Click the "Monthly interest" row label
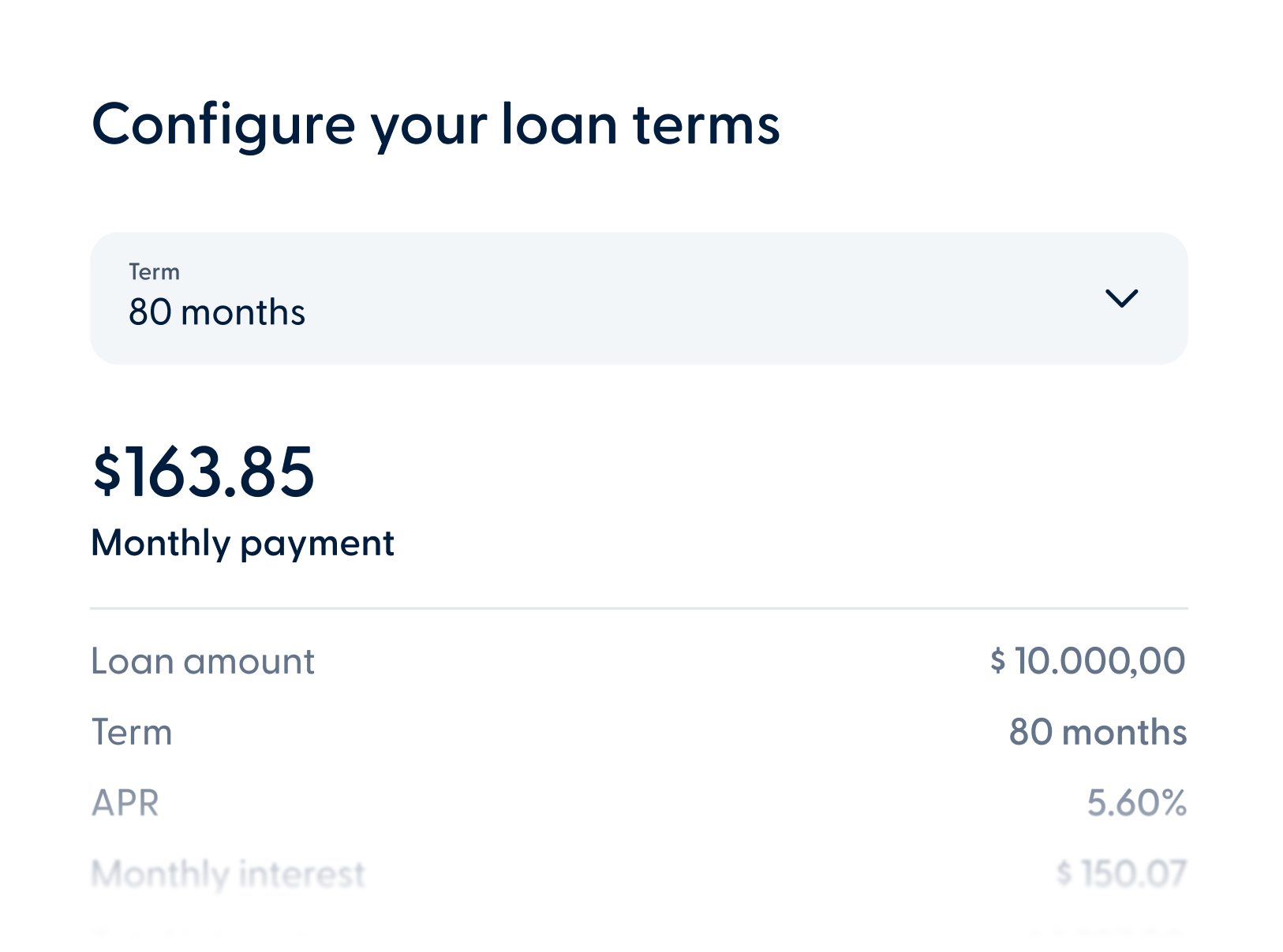 click(228, 874)
